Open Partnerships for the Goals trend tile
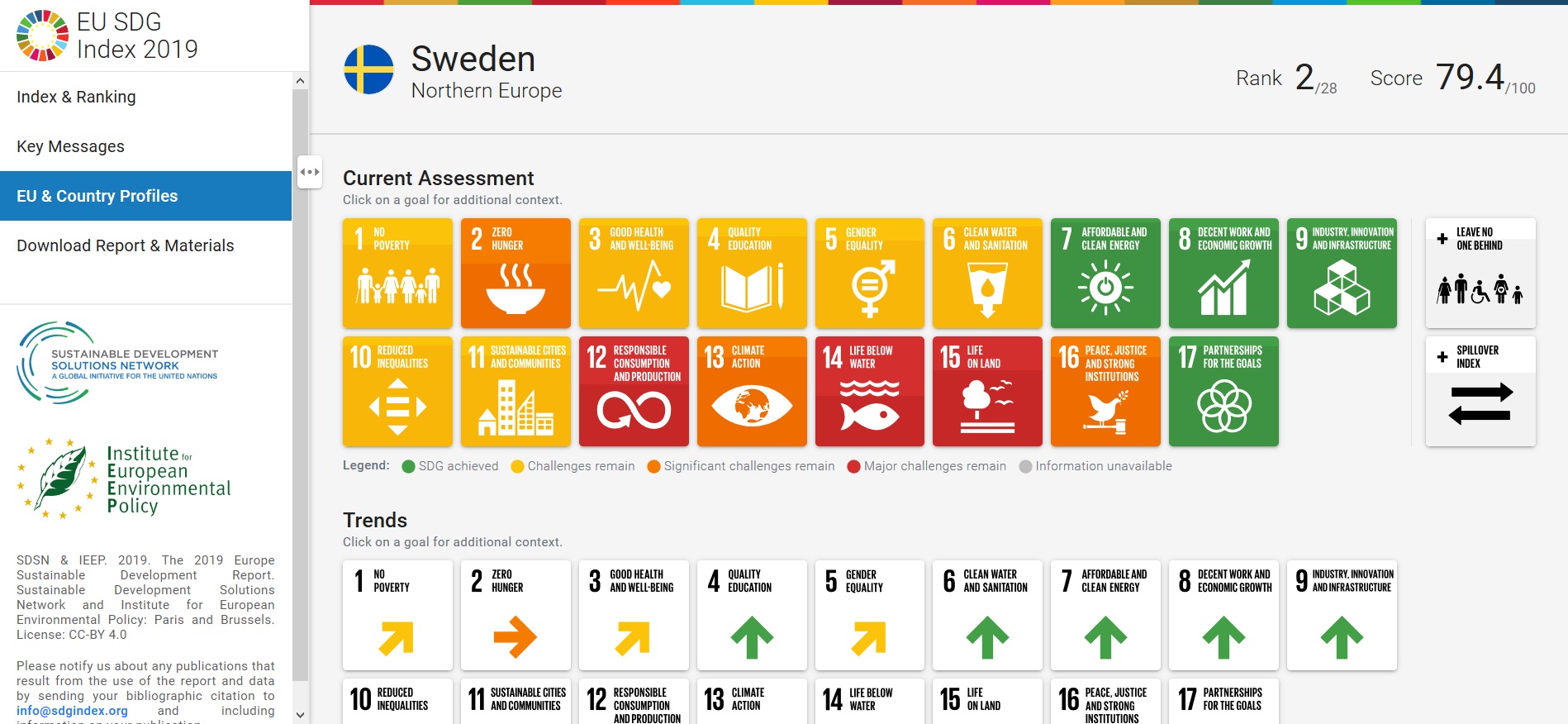The width and height of the screenshot is (1568, 724). tap(1224, 701)
